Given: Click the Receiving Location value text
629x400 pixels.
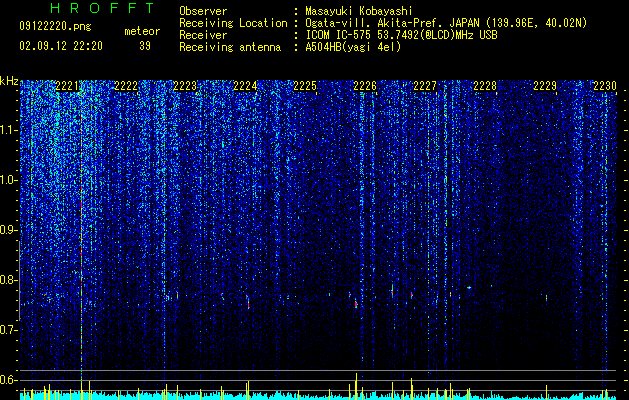Looking at the screenshot, I should click(446, 23).
